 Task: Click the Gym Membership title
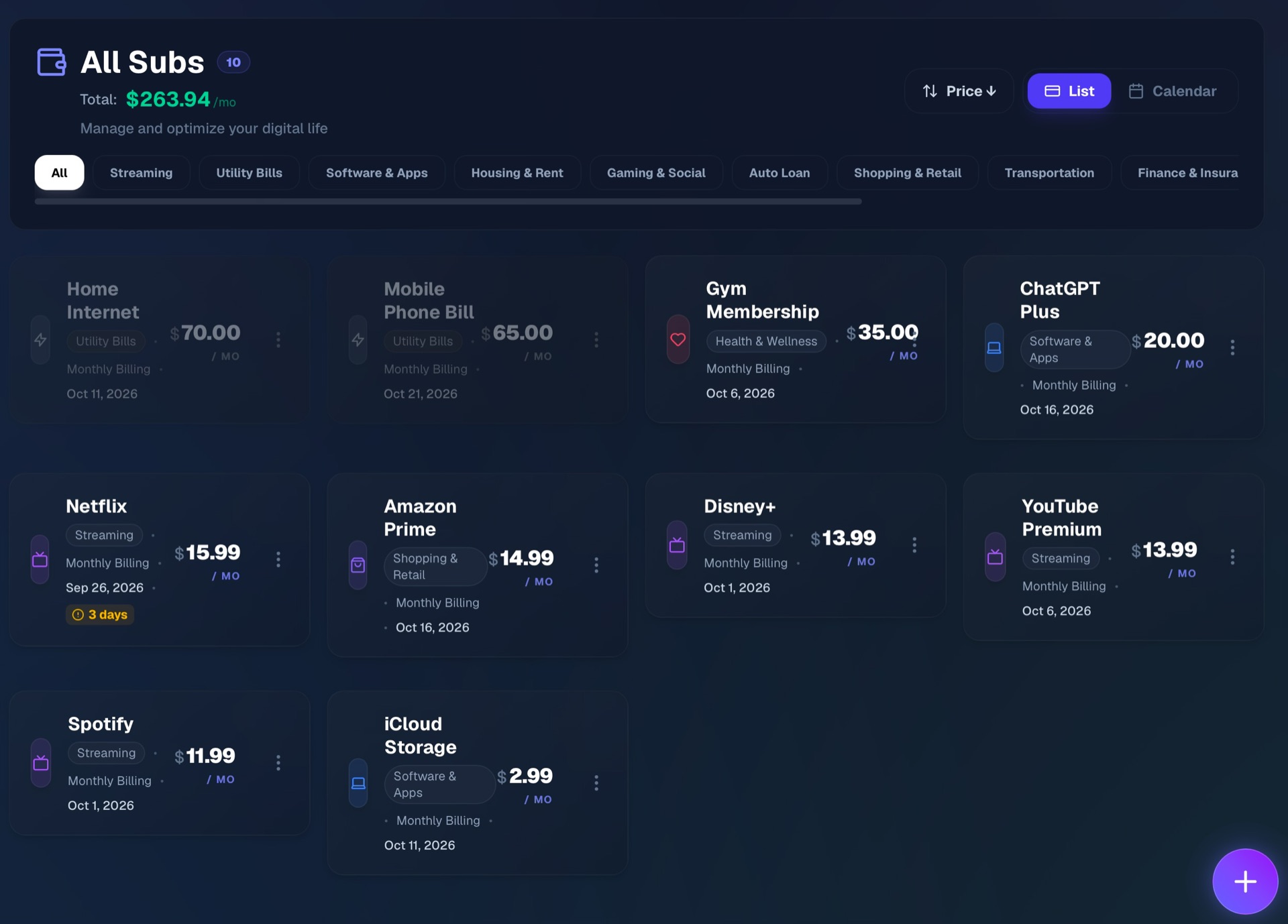coord(763,300)
